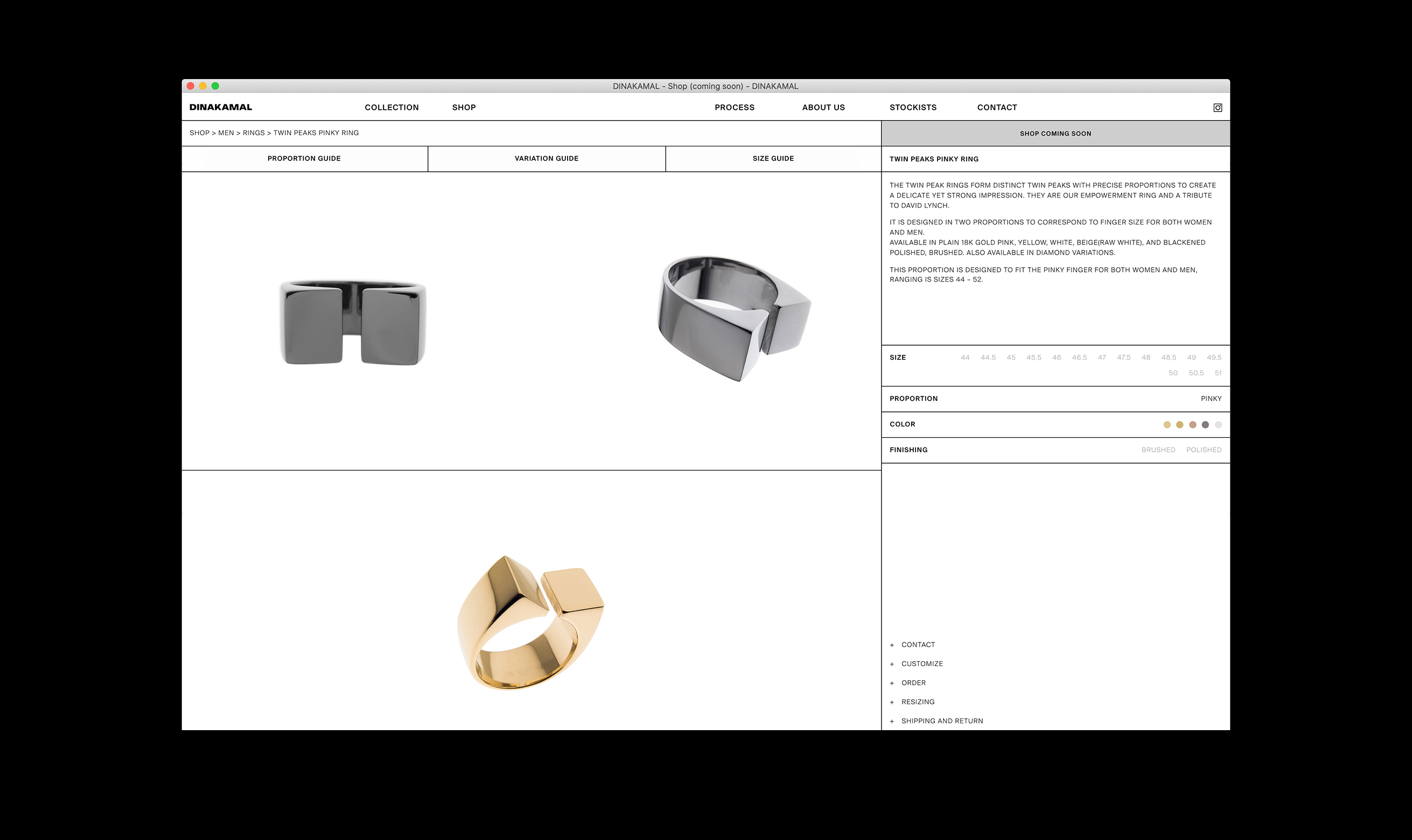1412x840 pixels.
Task: Expand the Resizing plus icon
Action: pos(892,703)
